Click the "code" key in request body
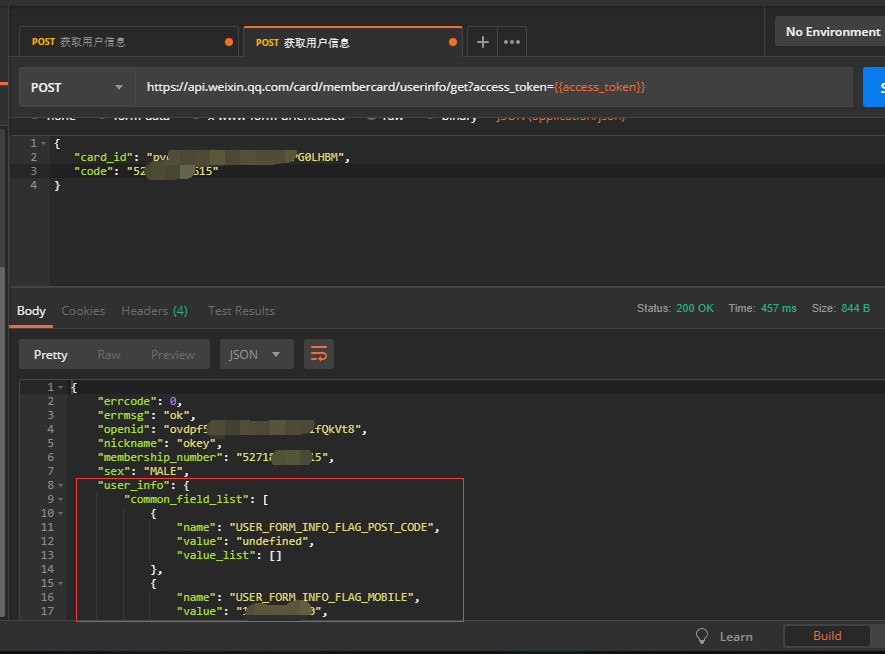Screen dimensions: 885x654 pyautogui.click(x=93, y=172)
